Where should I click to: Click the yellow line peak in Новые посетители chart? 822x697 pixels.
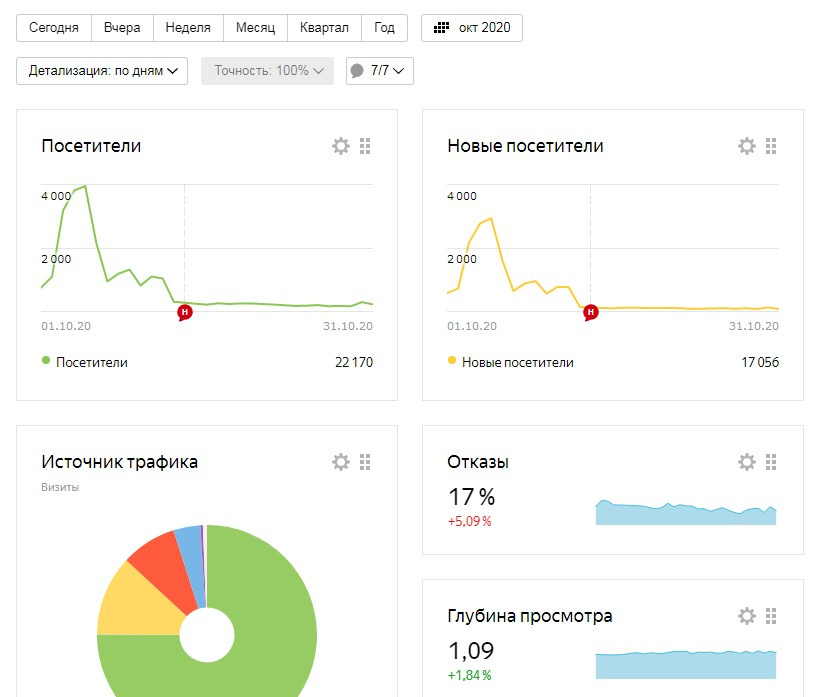pos(491,219)
